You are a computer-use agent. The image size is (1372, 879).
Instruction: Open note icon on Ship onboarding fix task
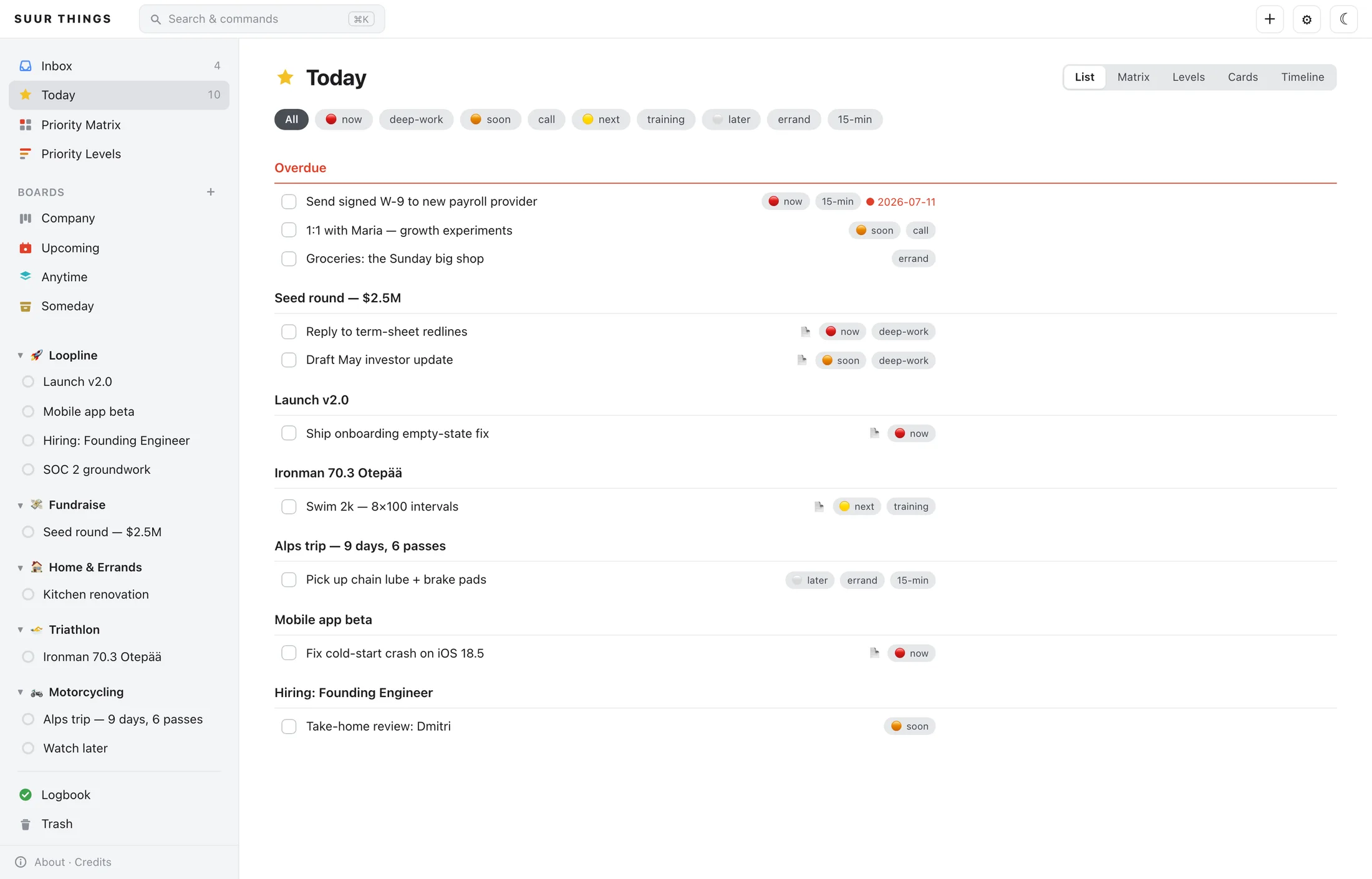pyautogui.click(x=874, y=433)
